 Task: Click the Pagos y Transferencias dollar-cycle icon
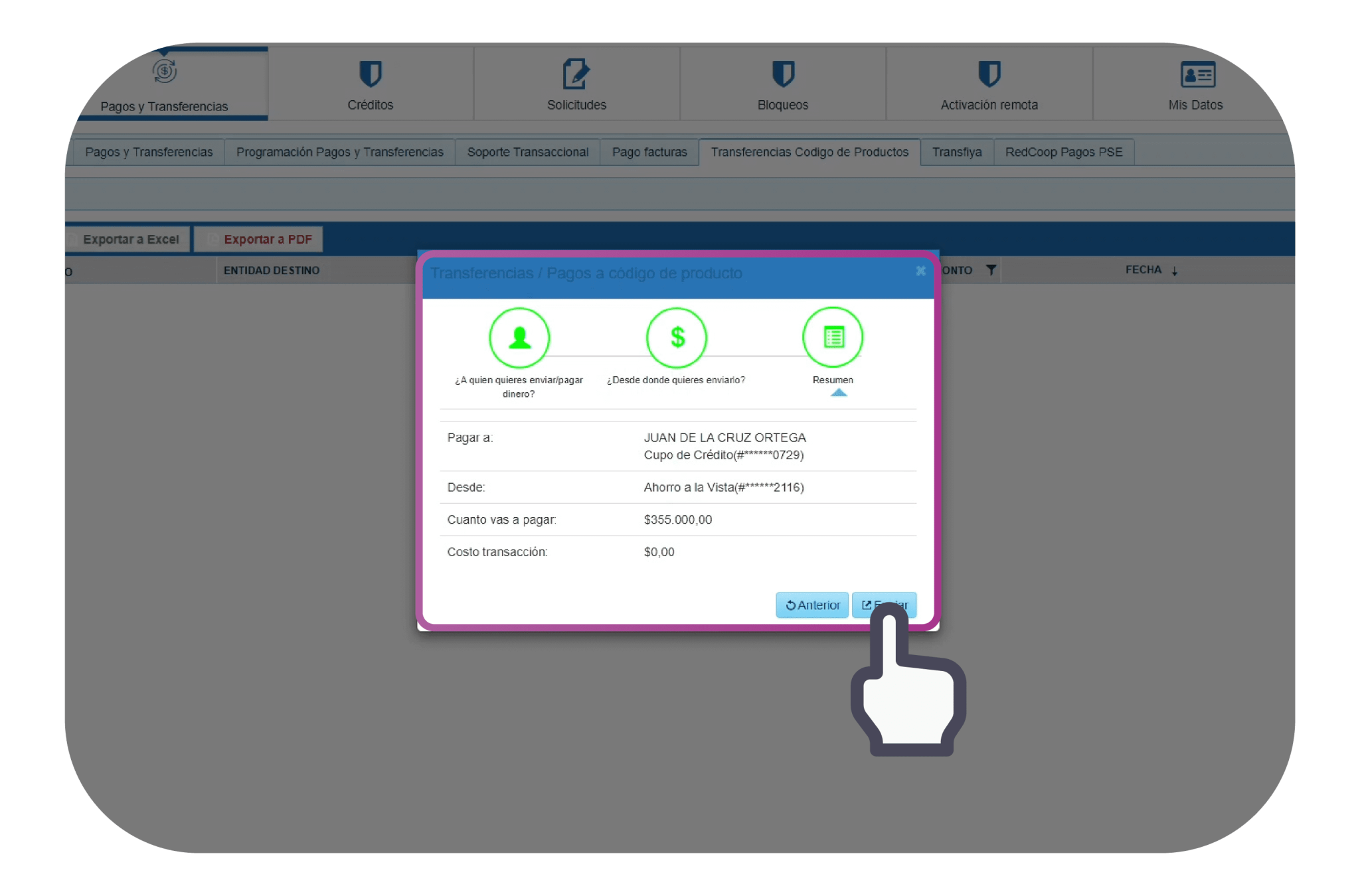[x=165, y=71]
